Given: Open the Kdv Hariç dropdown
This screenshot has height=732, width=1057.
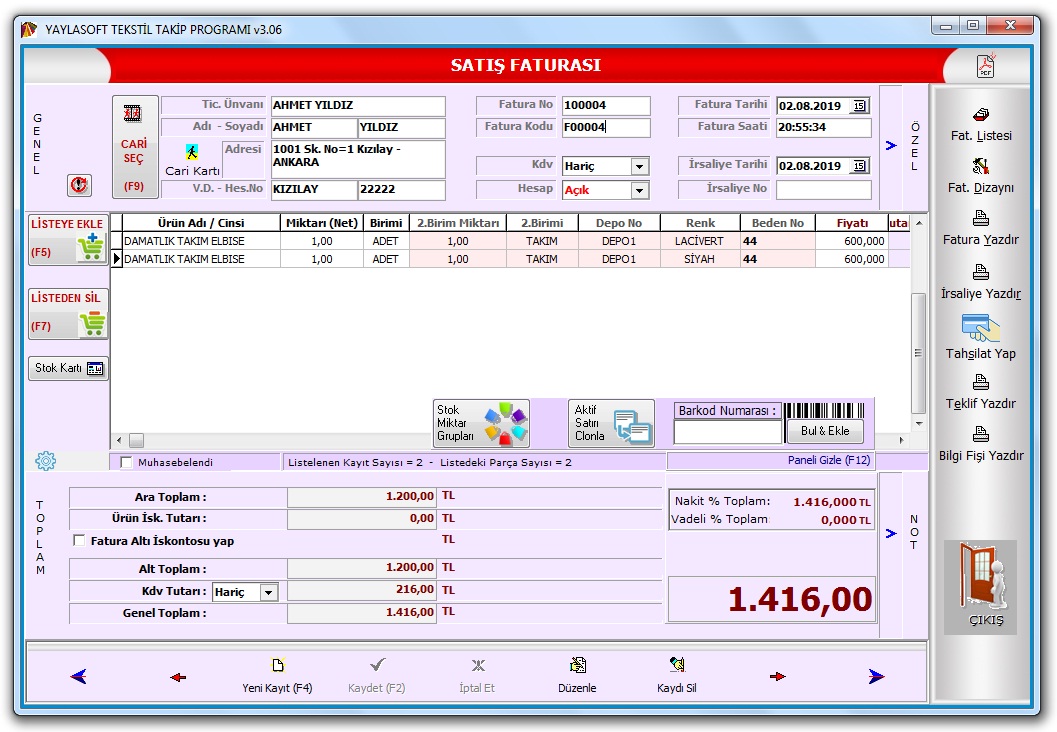Looking at the screenshot, I should point(639,166).
